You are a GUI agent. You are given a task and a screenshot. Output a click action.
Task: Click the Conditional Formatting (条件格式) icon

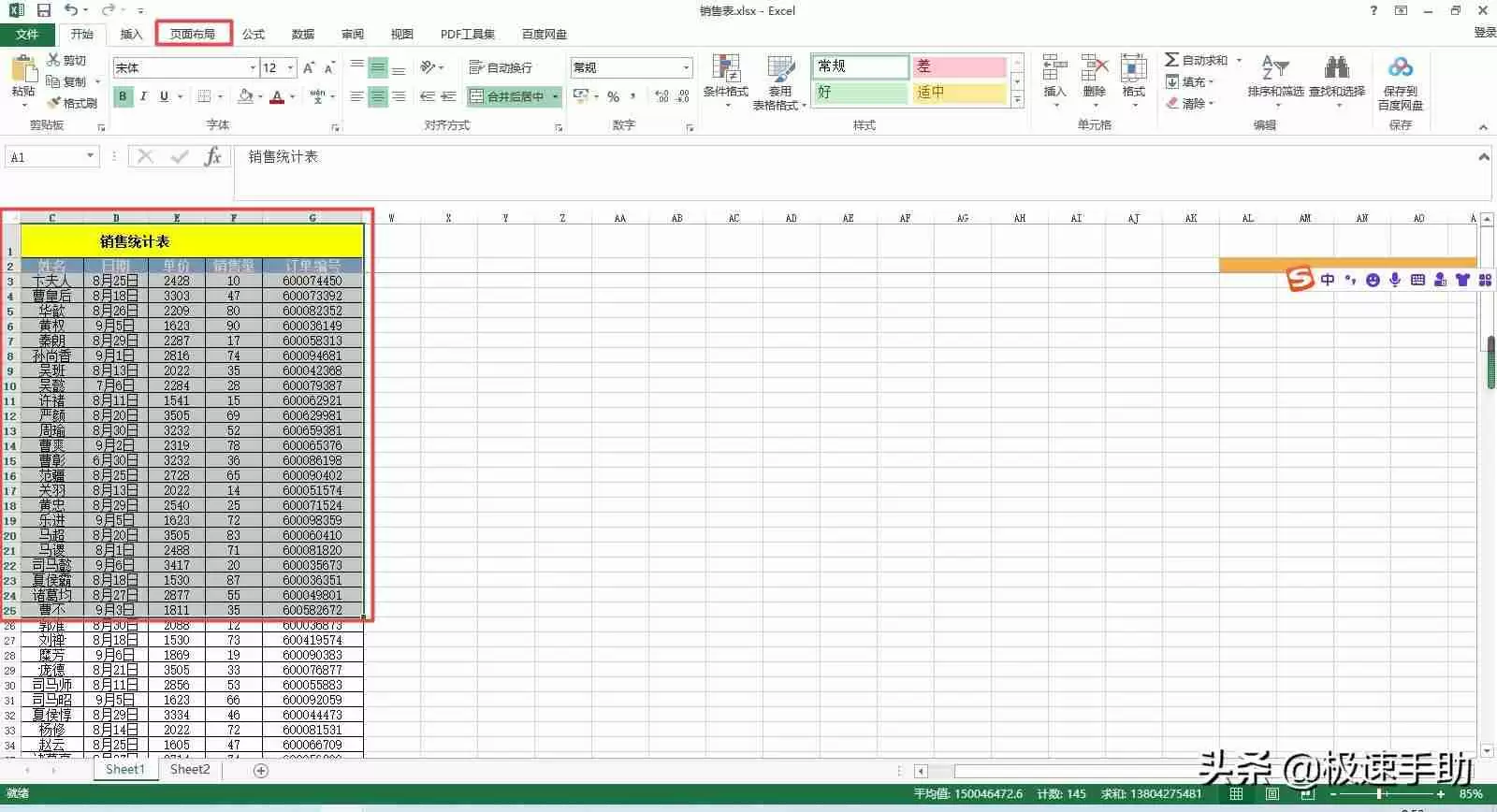point(725,70)
